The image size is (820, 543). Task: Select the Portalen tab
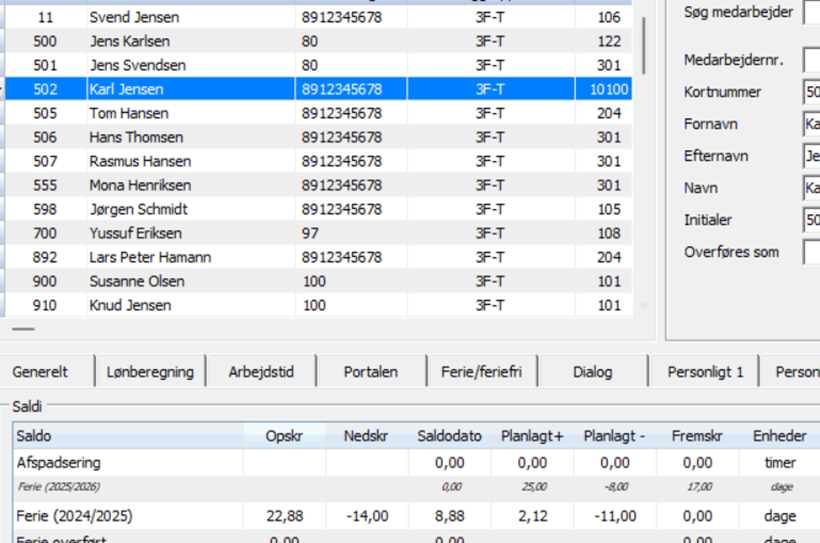click(370, 372)
